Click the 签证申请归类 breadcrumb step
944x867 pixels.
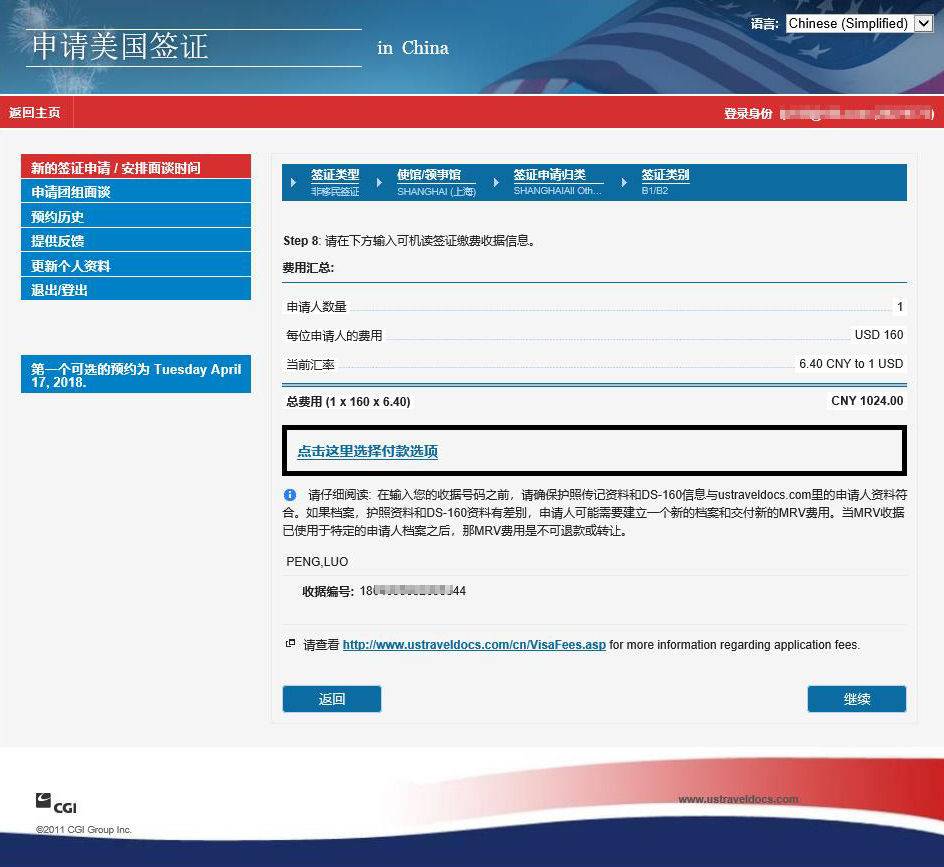[549, 175]
